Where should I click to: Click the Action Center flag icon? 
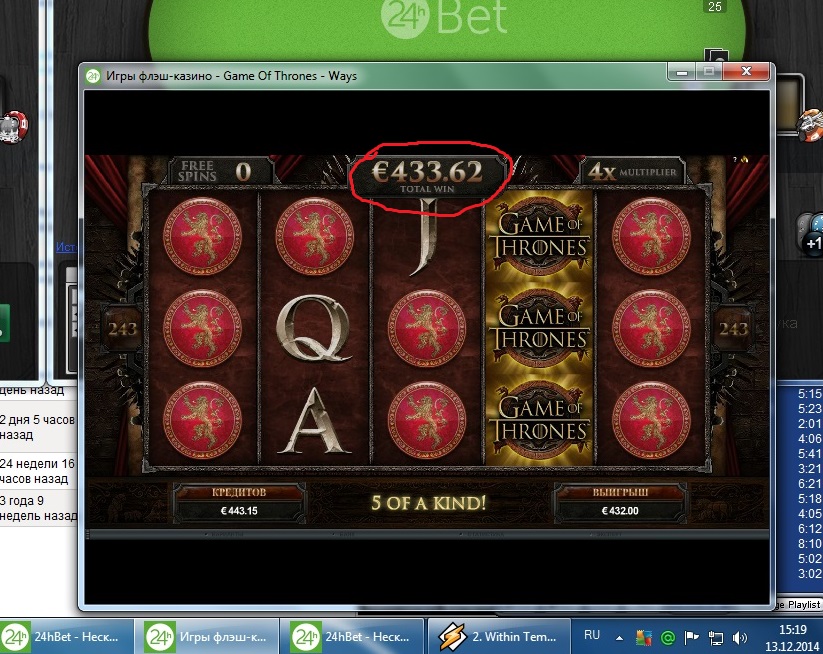pyautogui.click(x=691, y=638)
